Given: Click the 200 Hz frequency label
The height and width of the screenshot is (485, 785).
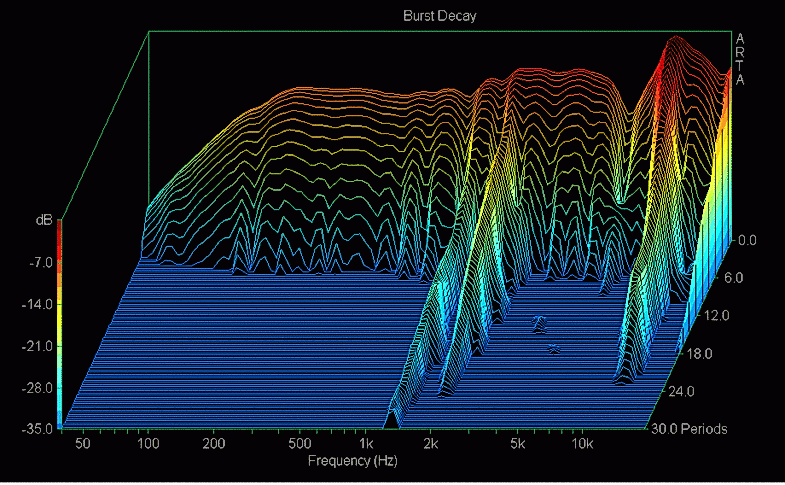Looking at the screenshot, I should coord(214,443).
